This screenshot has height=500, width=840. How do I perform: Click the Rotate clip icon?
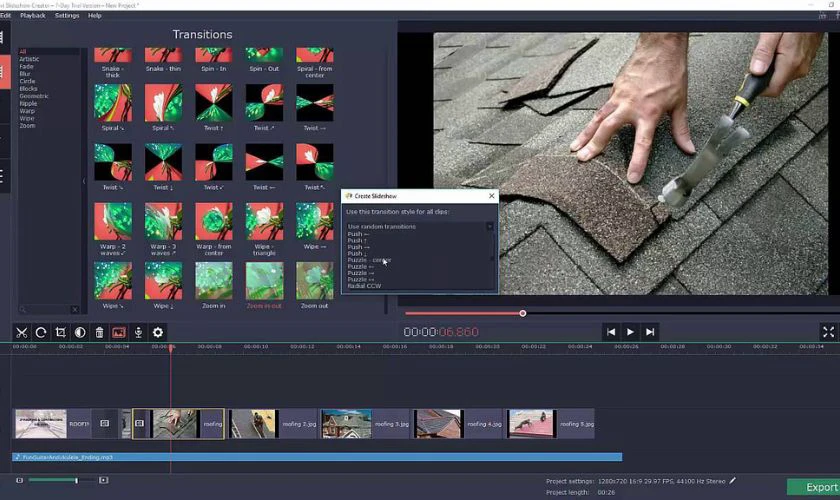(x=41, y=333)
